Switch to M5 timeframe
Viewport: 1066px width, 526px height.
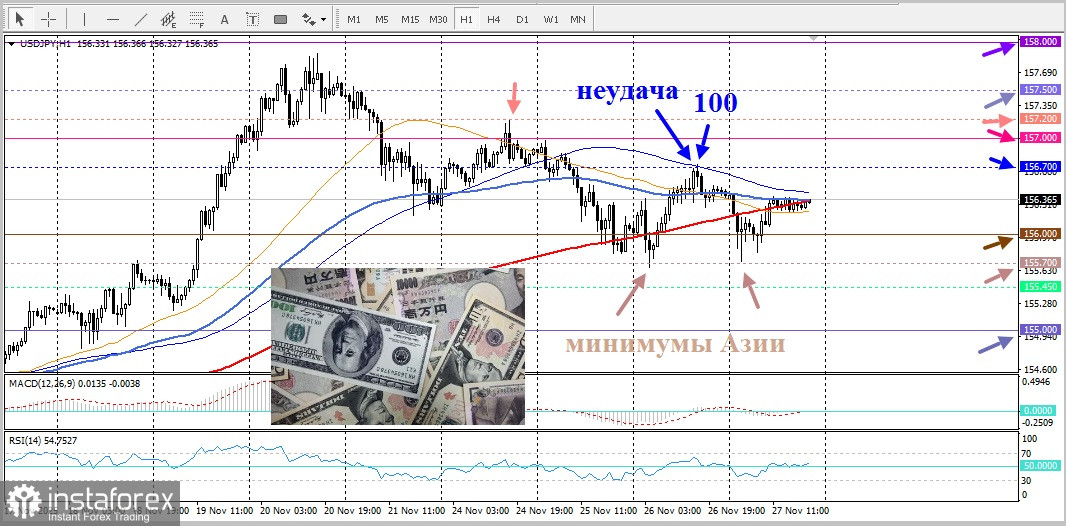[x=381, y=19]
